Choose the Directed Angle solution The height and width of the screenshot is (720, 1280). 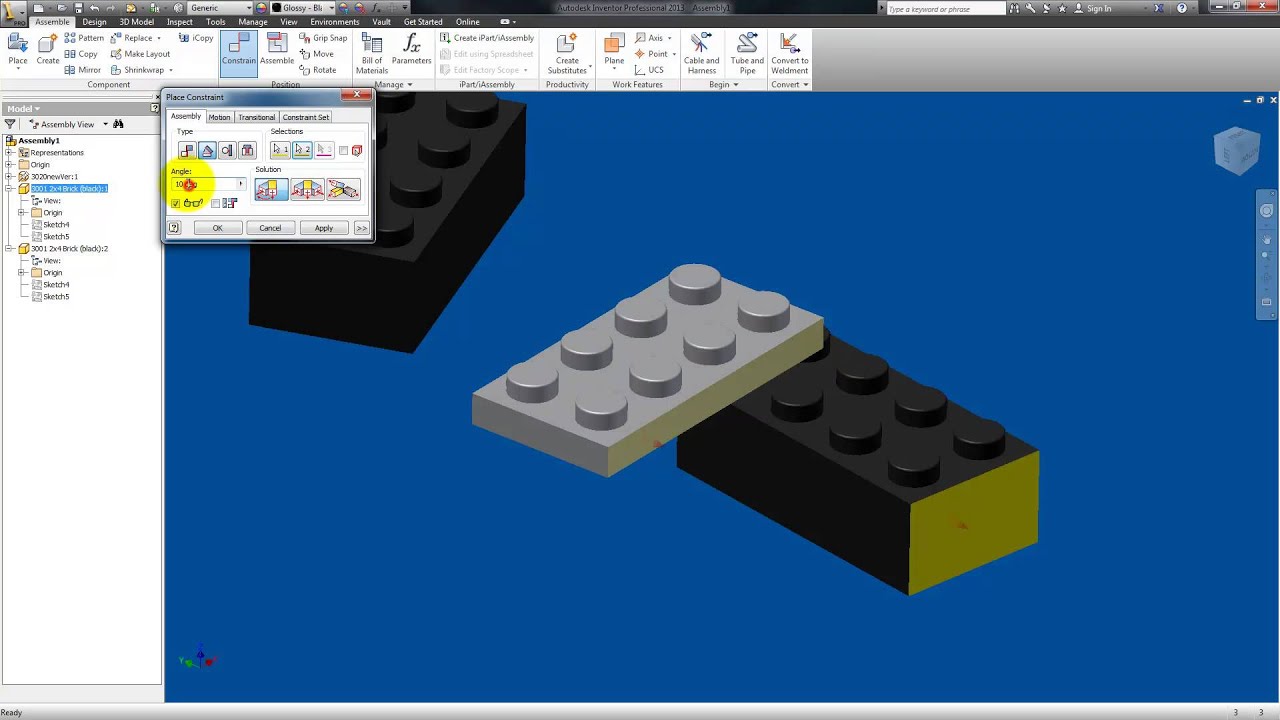(x=271, y=189)
